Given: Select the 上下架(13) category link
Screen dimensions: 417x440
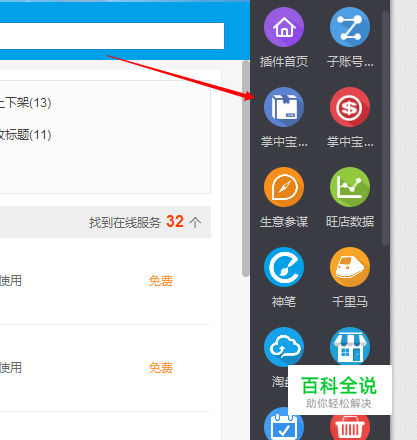Looking at the screenshot, I should point(25,103).
